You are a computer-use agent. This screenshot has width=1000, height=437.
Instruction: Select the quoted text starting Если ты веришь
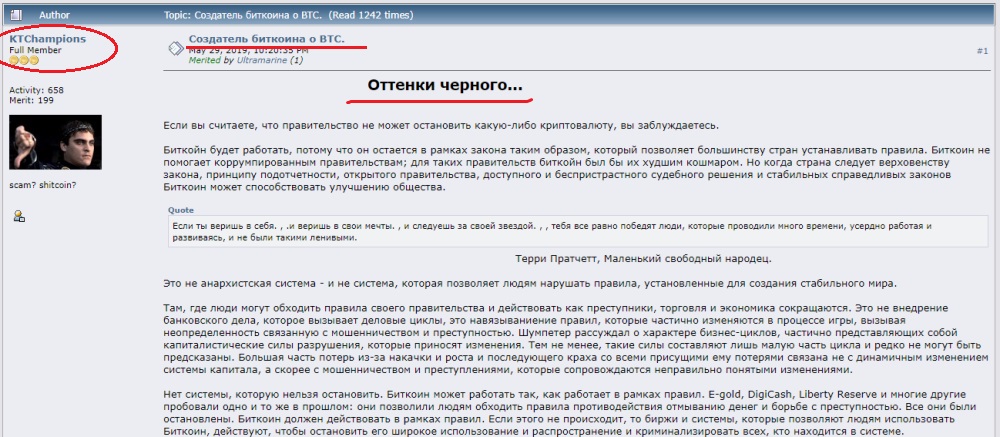(x=552, y=232)
